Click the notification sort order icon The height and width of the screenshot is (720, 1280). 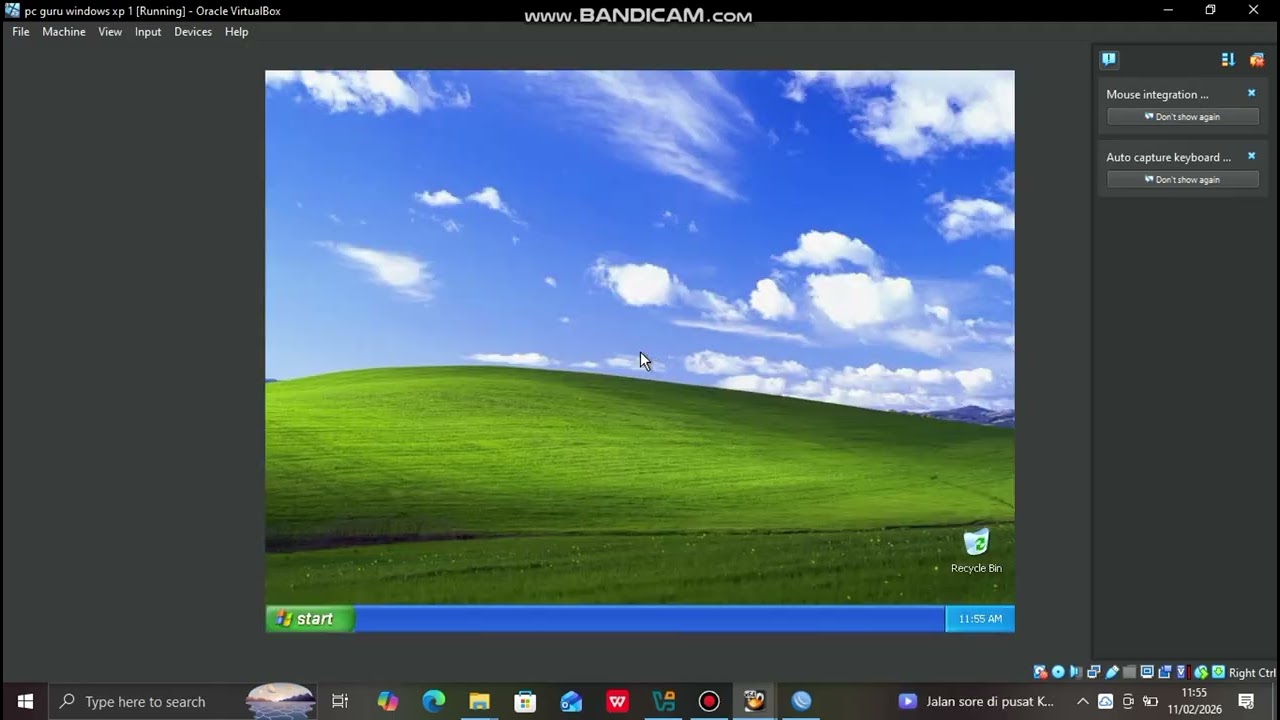[1228, 59]
